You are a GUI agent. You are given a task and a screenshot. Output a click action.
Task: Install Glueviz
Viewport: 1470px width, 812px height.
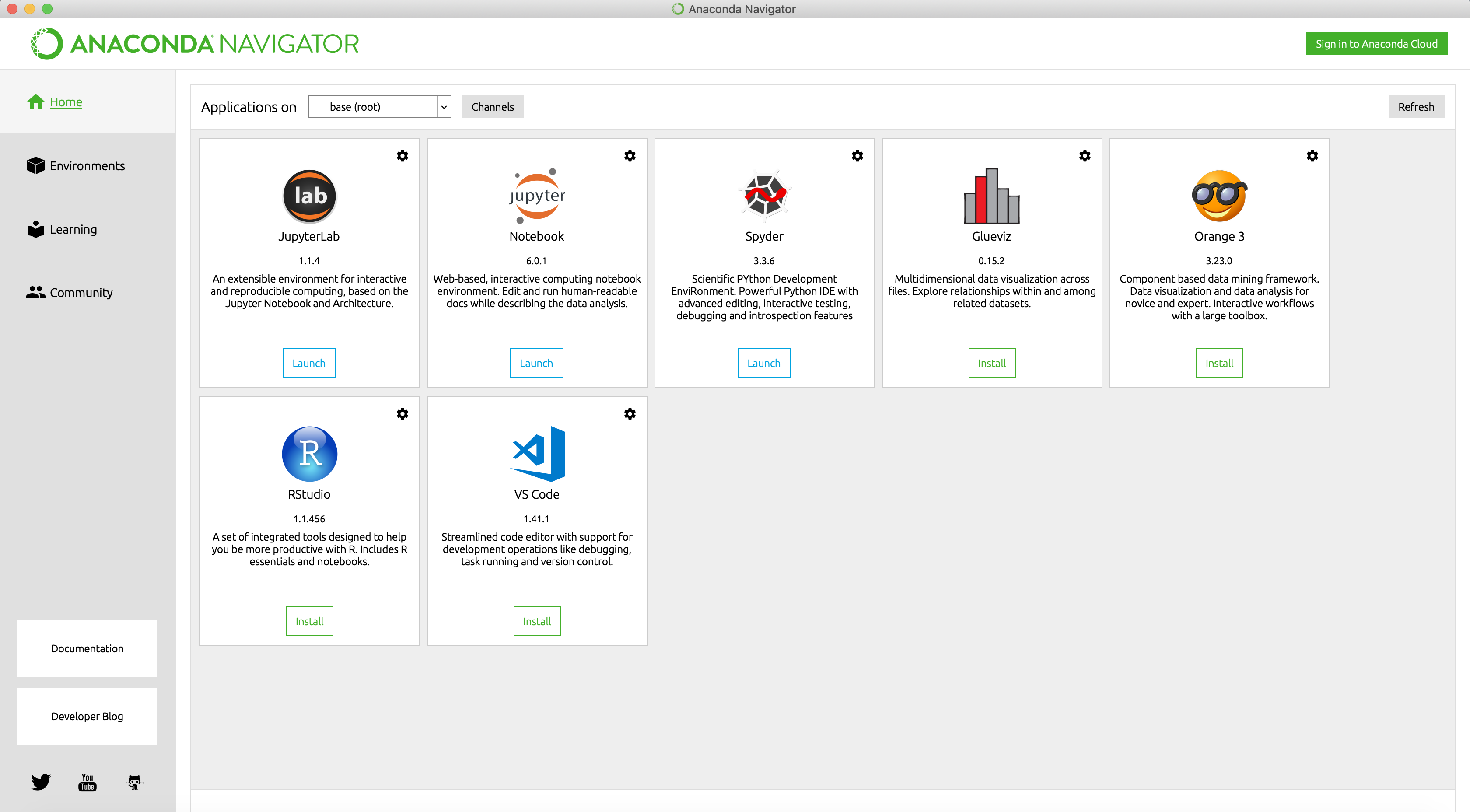click(992, 363)
